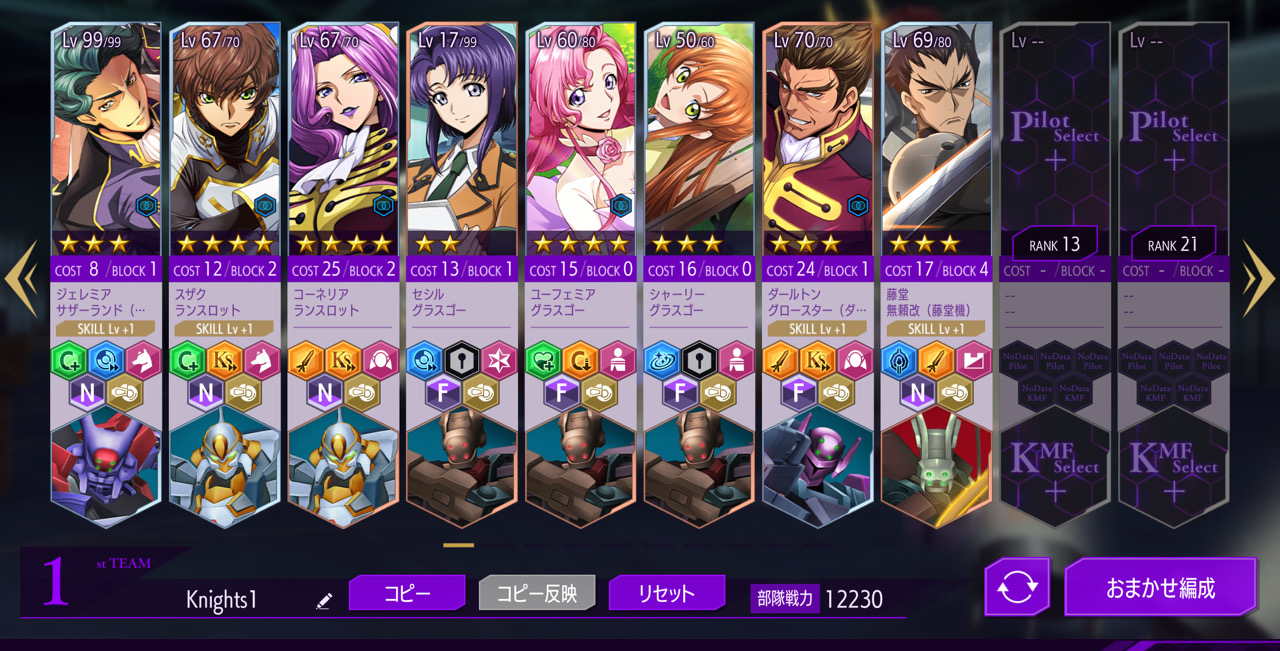1280x651 pixels.
Task: Click Euphemia's green heart skill icon
Action: coord(544,361)
